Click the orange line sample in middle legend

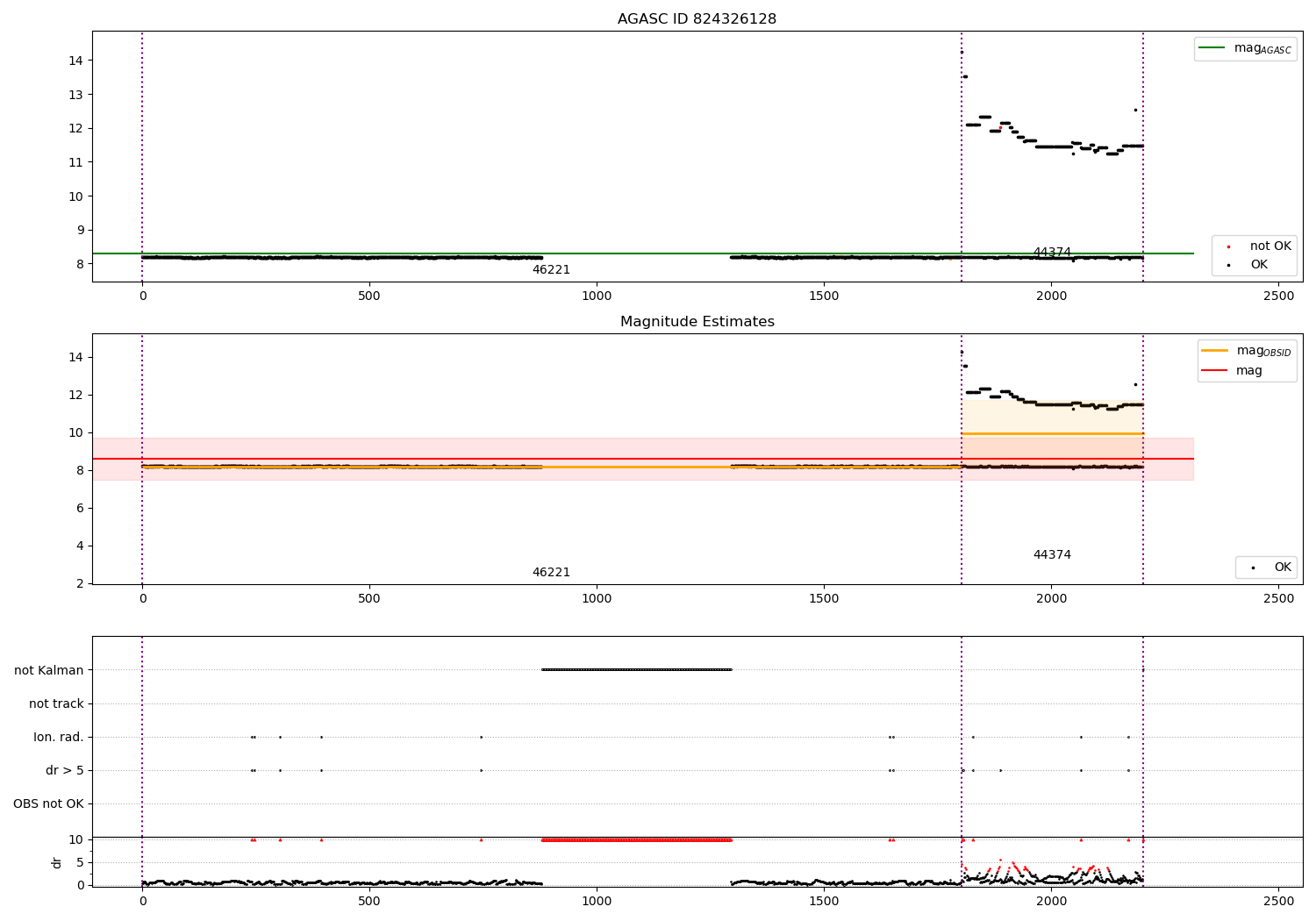pos(1214,351)
